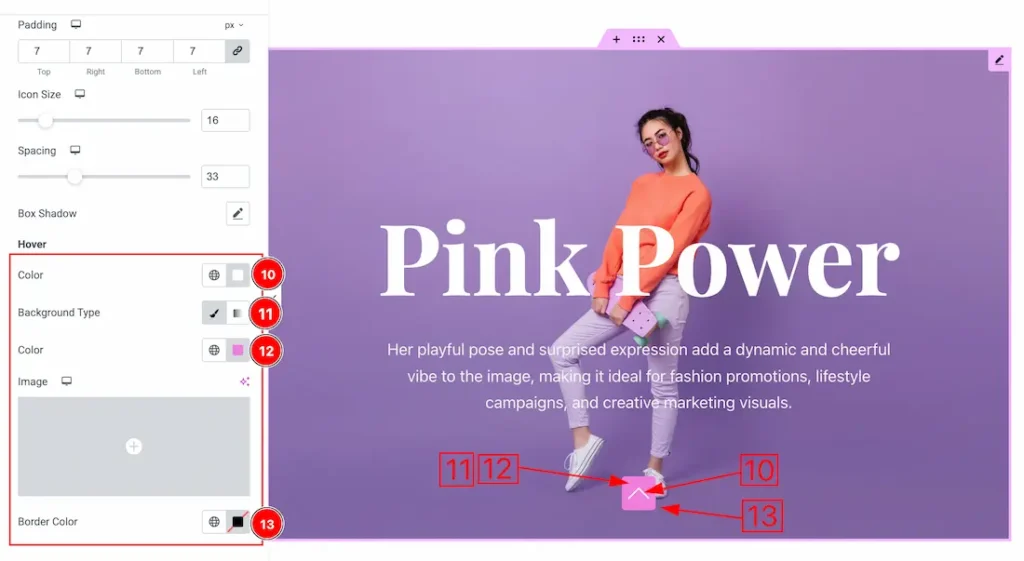1024x561 pixels.
Task: Select Classic background type brush button
Action: click(x=214, y=313)
